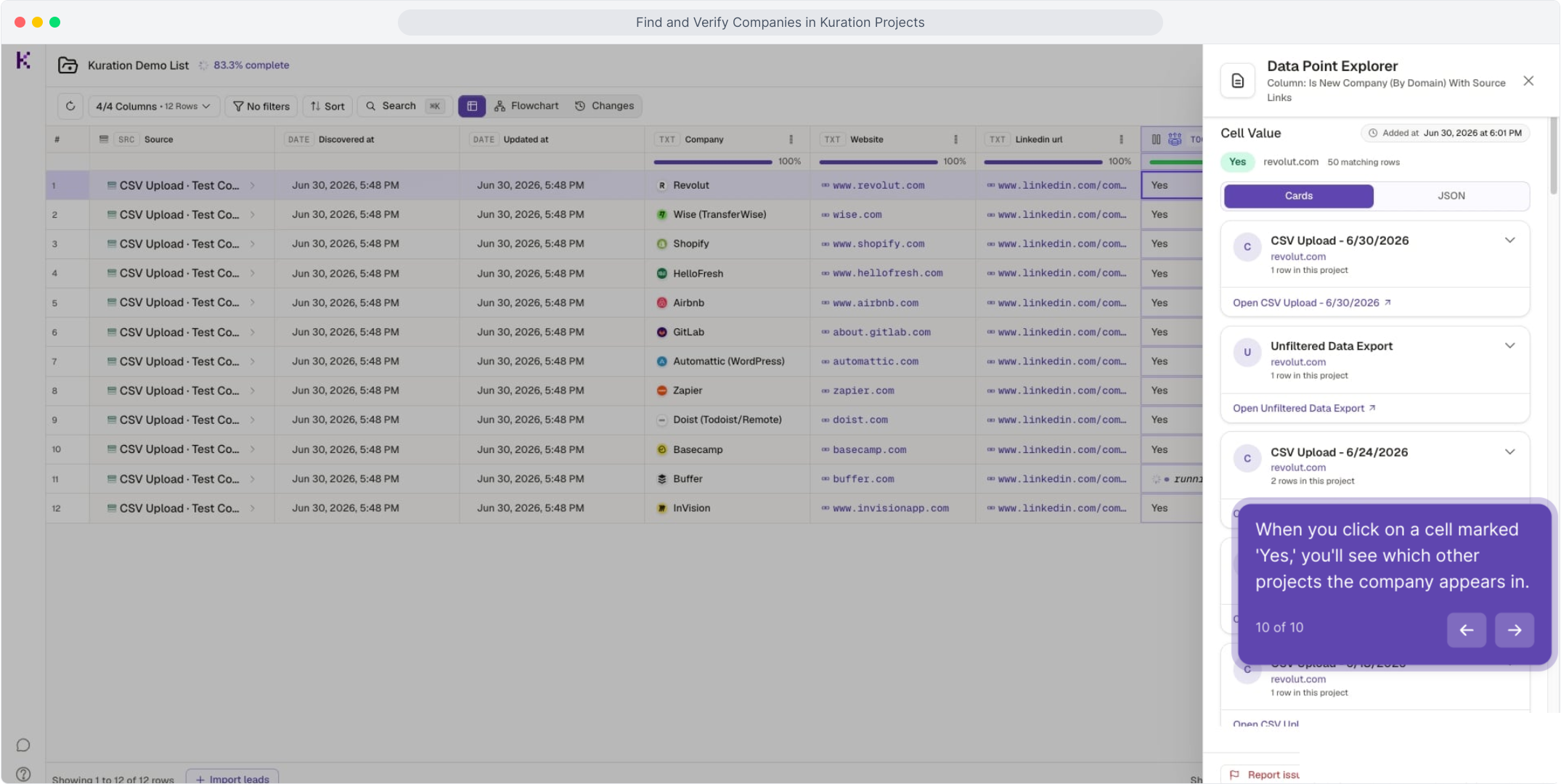Switch to the JSON tab
Screen dimensions: 1561x784
[x=1451, y=196]
